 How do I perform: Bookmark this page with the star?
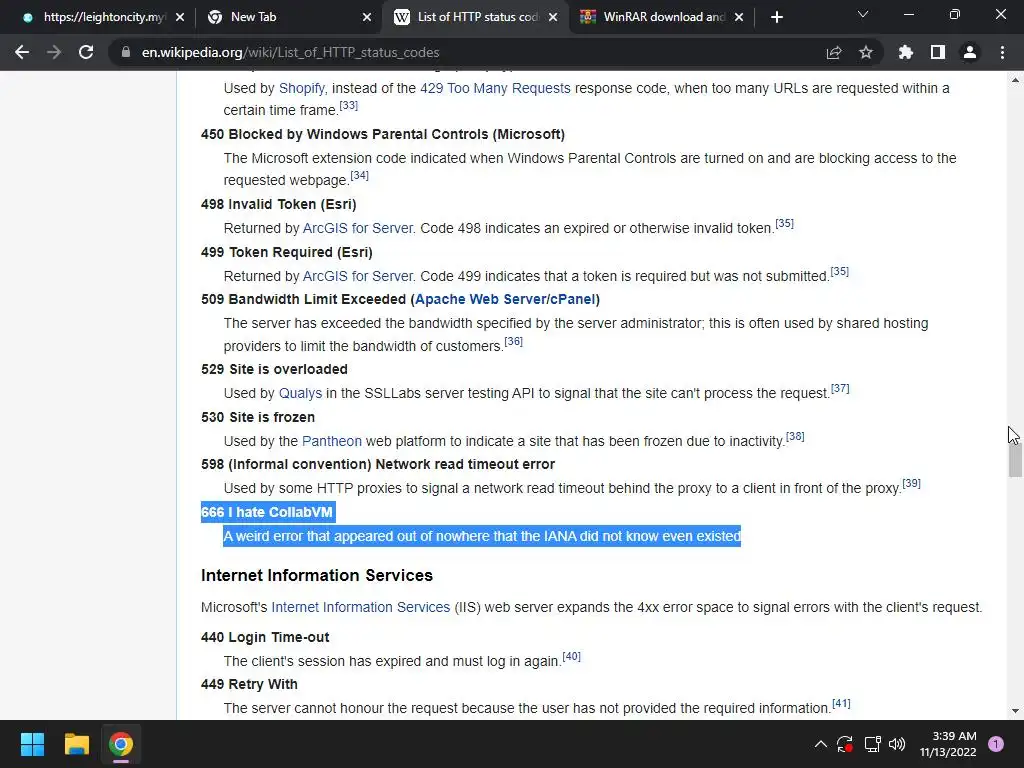click(866, 52)
